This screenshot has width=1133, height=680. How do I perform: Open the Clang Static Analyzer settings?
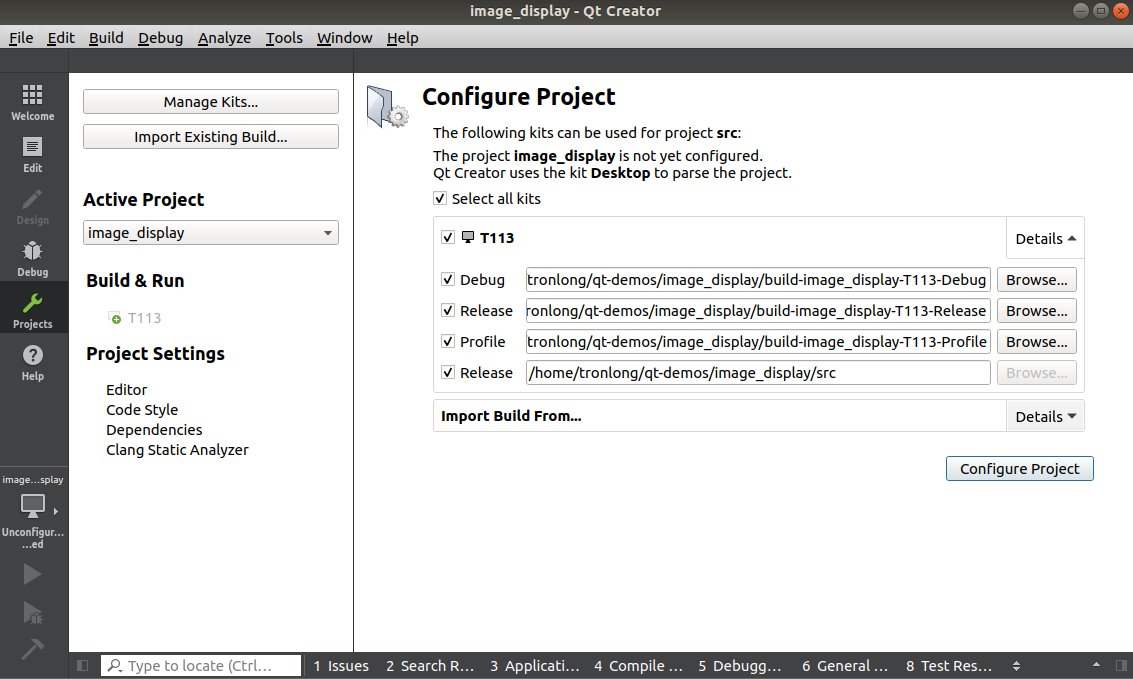coord(177,449)
